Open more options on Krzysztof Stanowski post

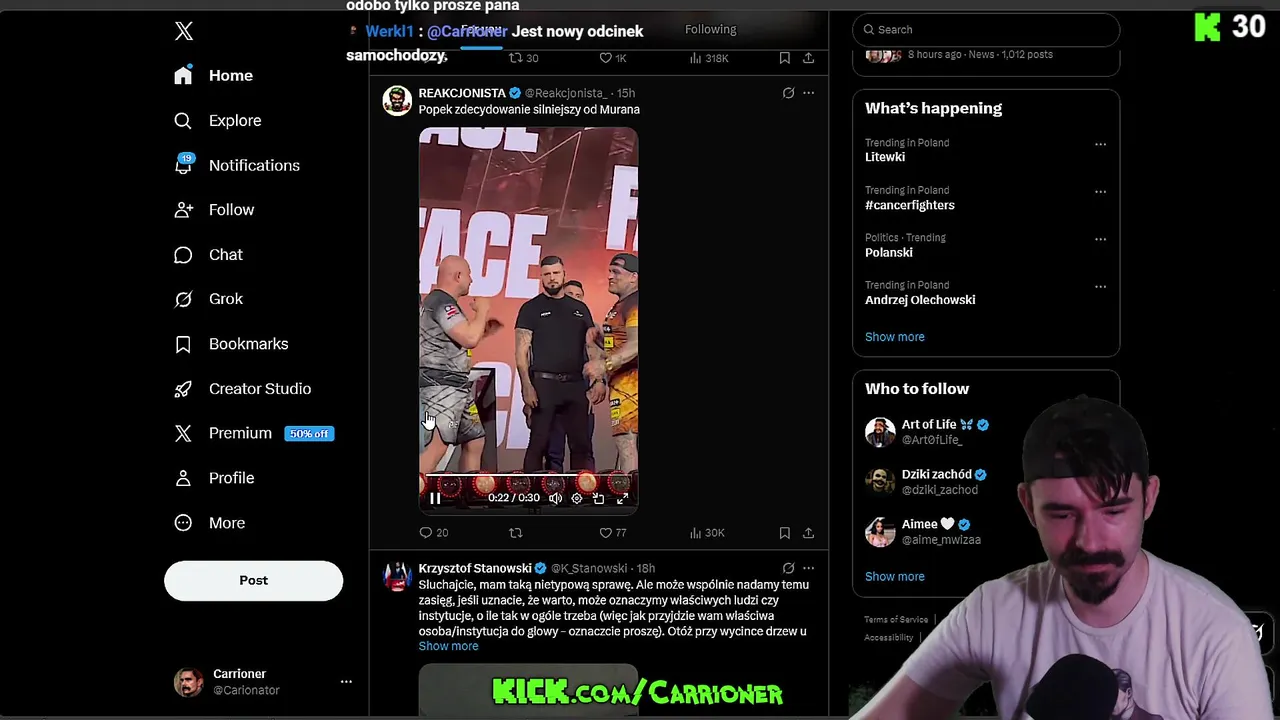click(808, 568)
